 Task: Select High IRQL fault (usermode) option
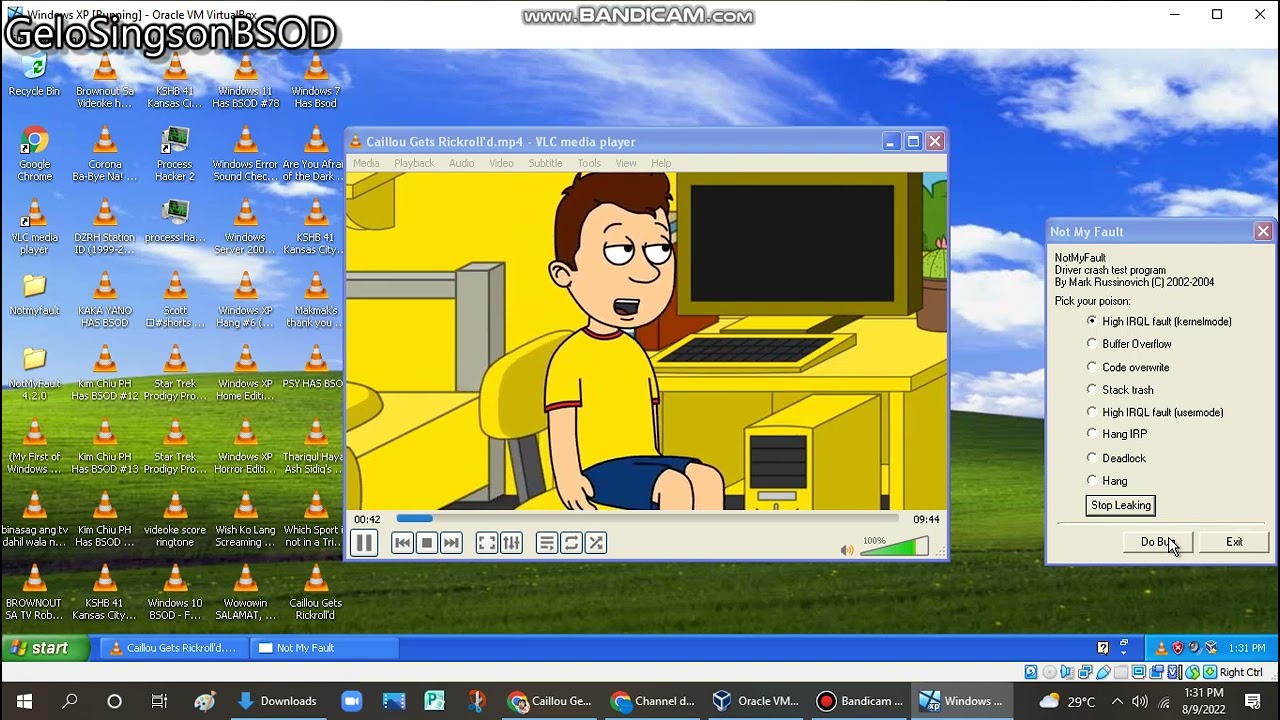tap(1155, 412)
